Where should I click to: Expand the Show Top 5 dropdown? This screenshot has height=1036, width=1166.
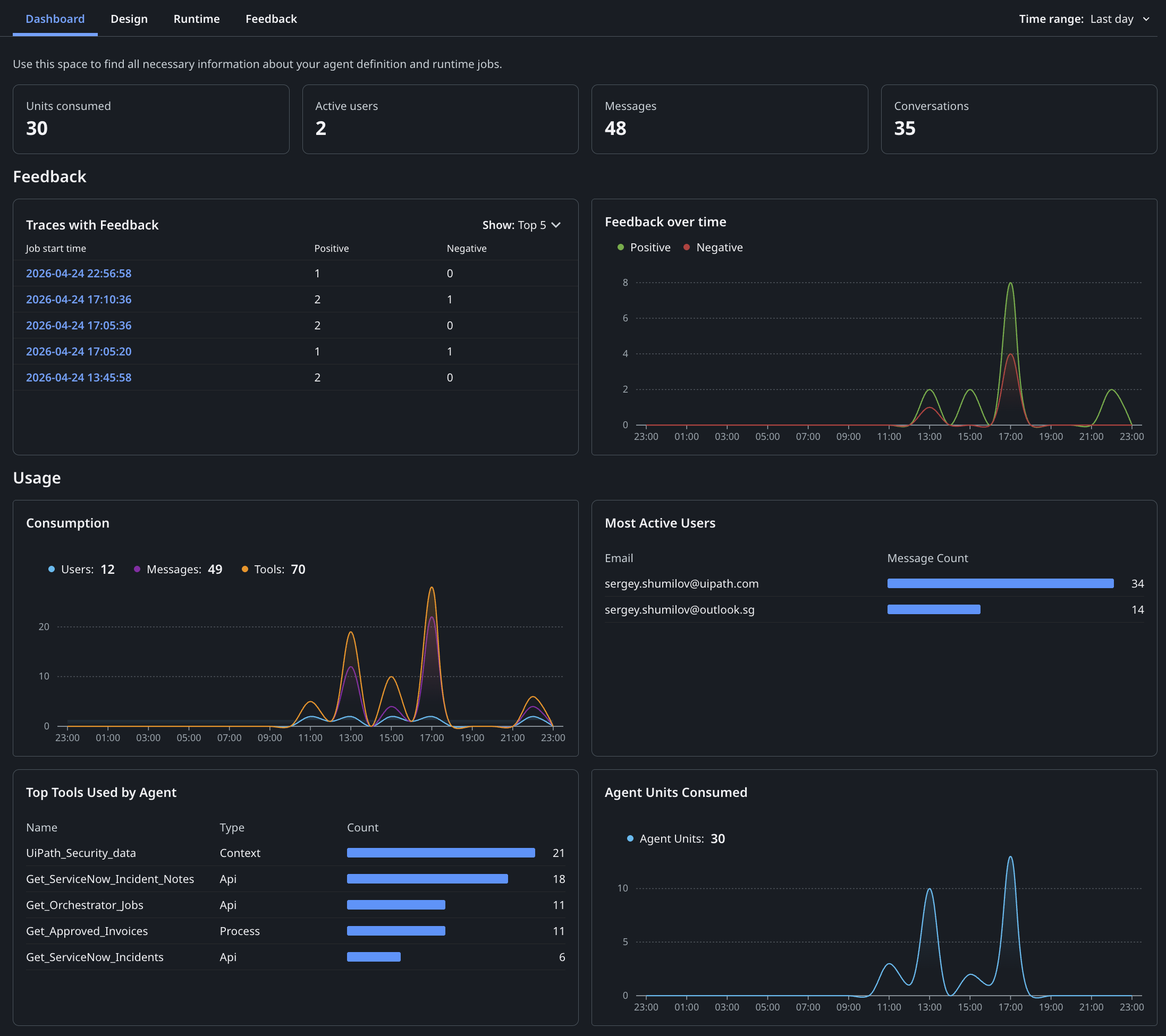coord(521,225)
